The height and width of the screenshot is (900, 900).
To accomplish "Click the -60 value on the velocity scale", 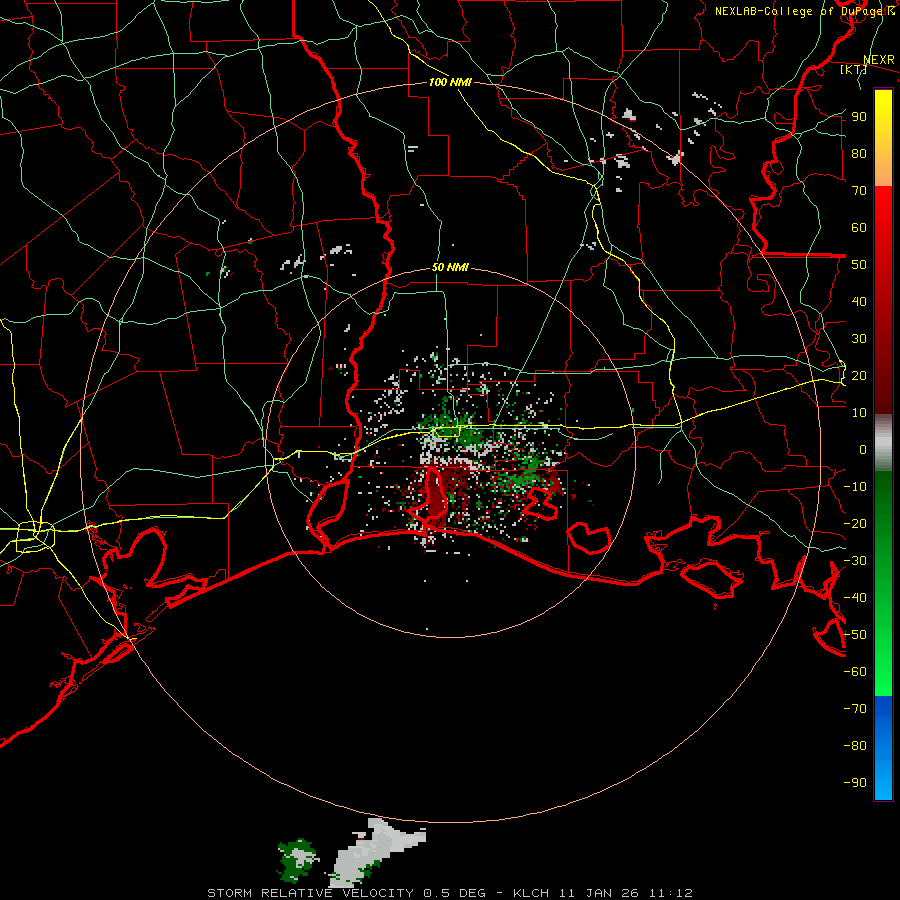I will tap(855, 672).
